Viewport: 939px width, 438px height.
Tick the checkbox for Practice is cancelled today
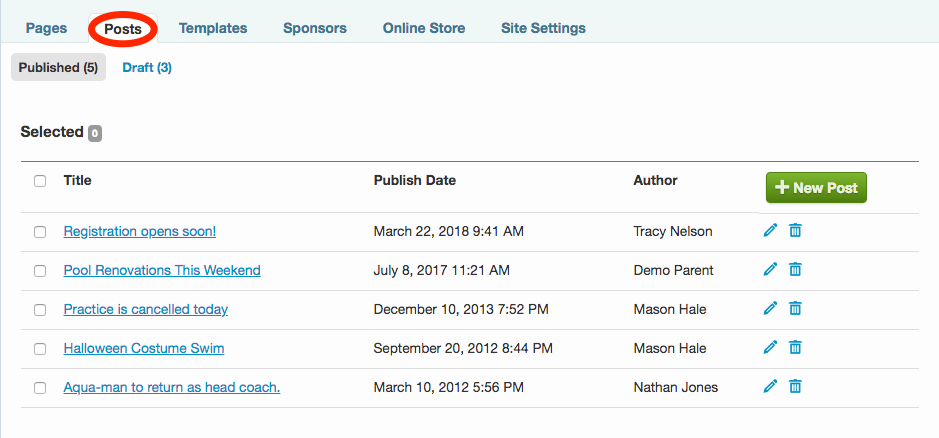40,310
